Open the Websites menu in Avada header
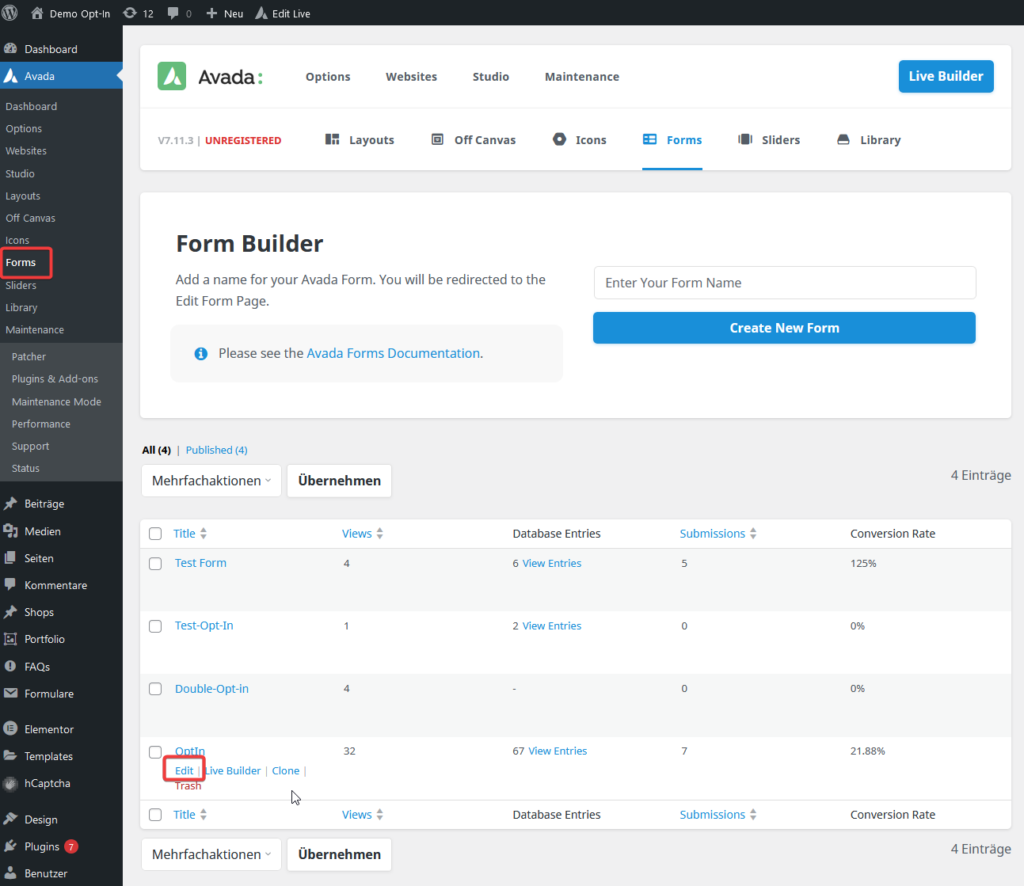 point(411,76)
